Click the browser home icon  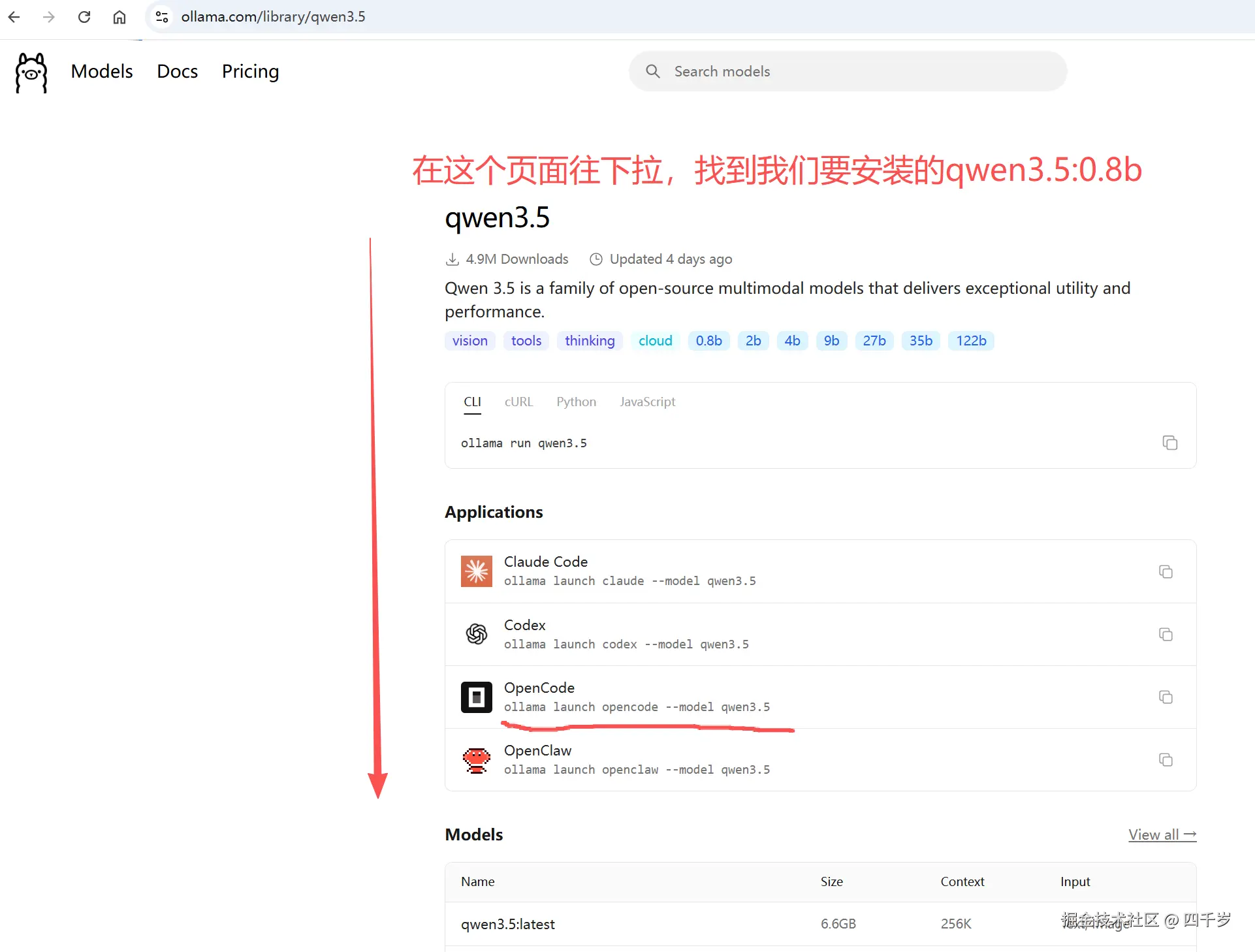[119, 17]
